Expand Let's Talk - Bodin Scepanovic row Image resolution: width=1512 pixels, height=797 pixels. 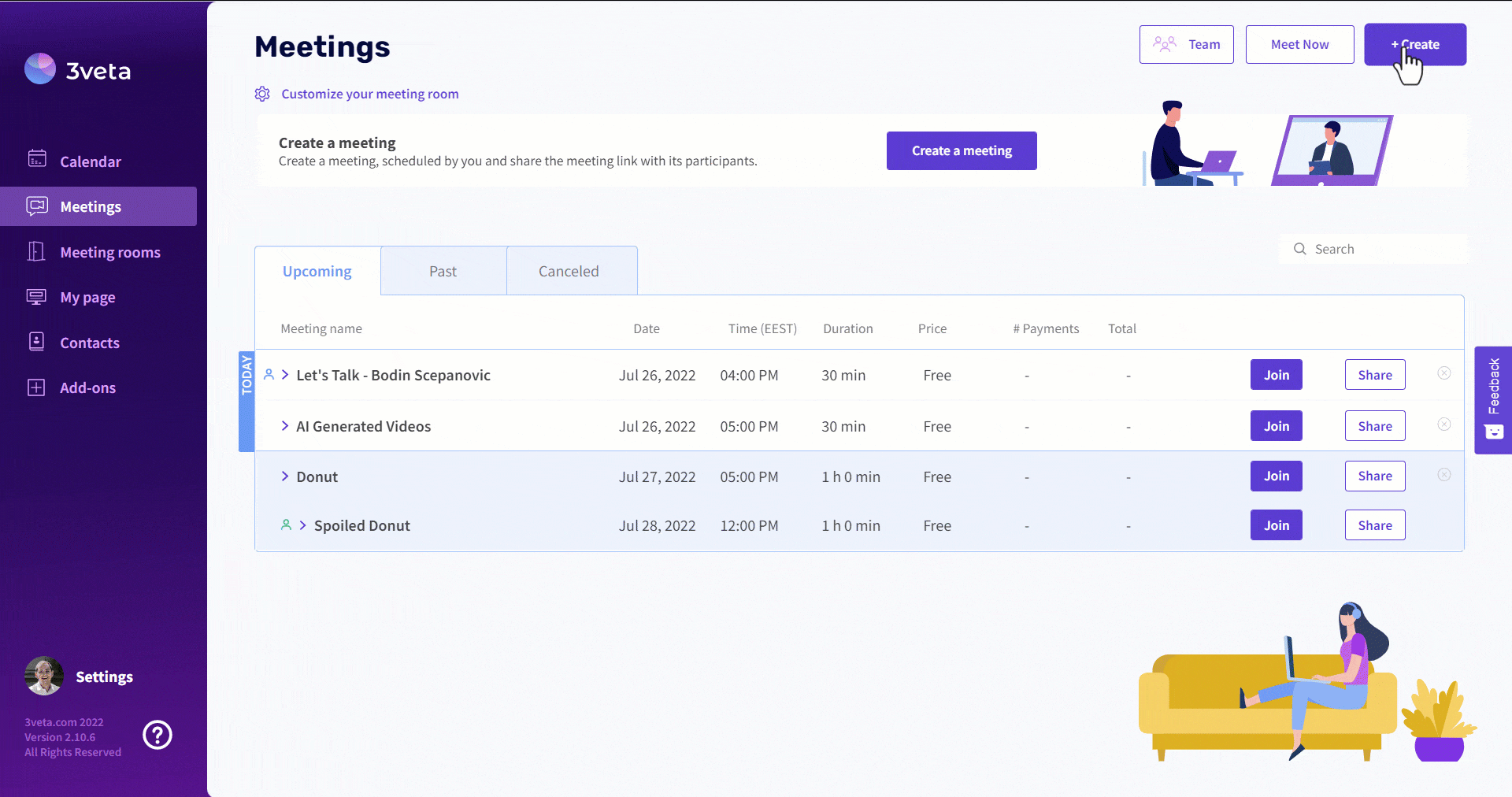coord(285,375)
